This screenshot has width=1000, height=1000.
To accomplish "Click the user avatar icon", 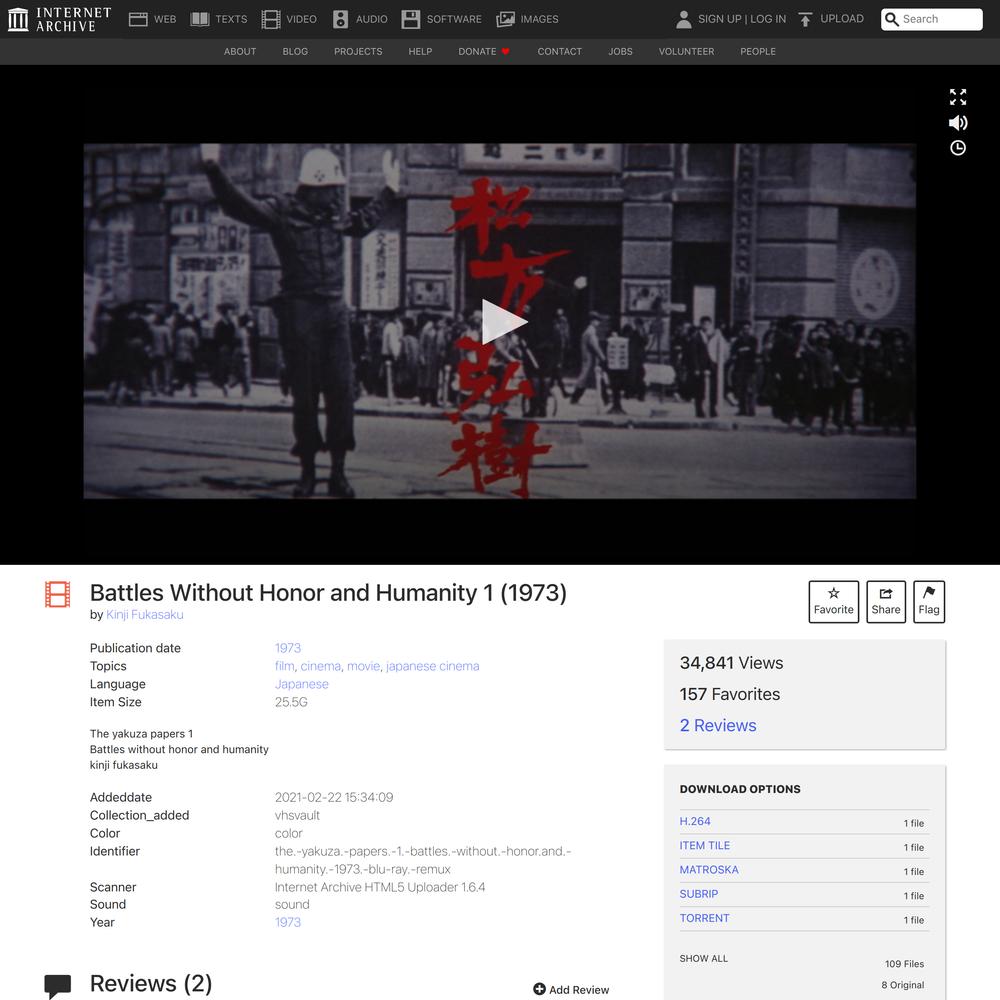I will pos(684,19).
